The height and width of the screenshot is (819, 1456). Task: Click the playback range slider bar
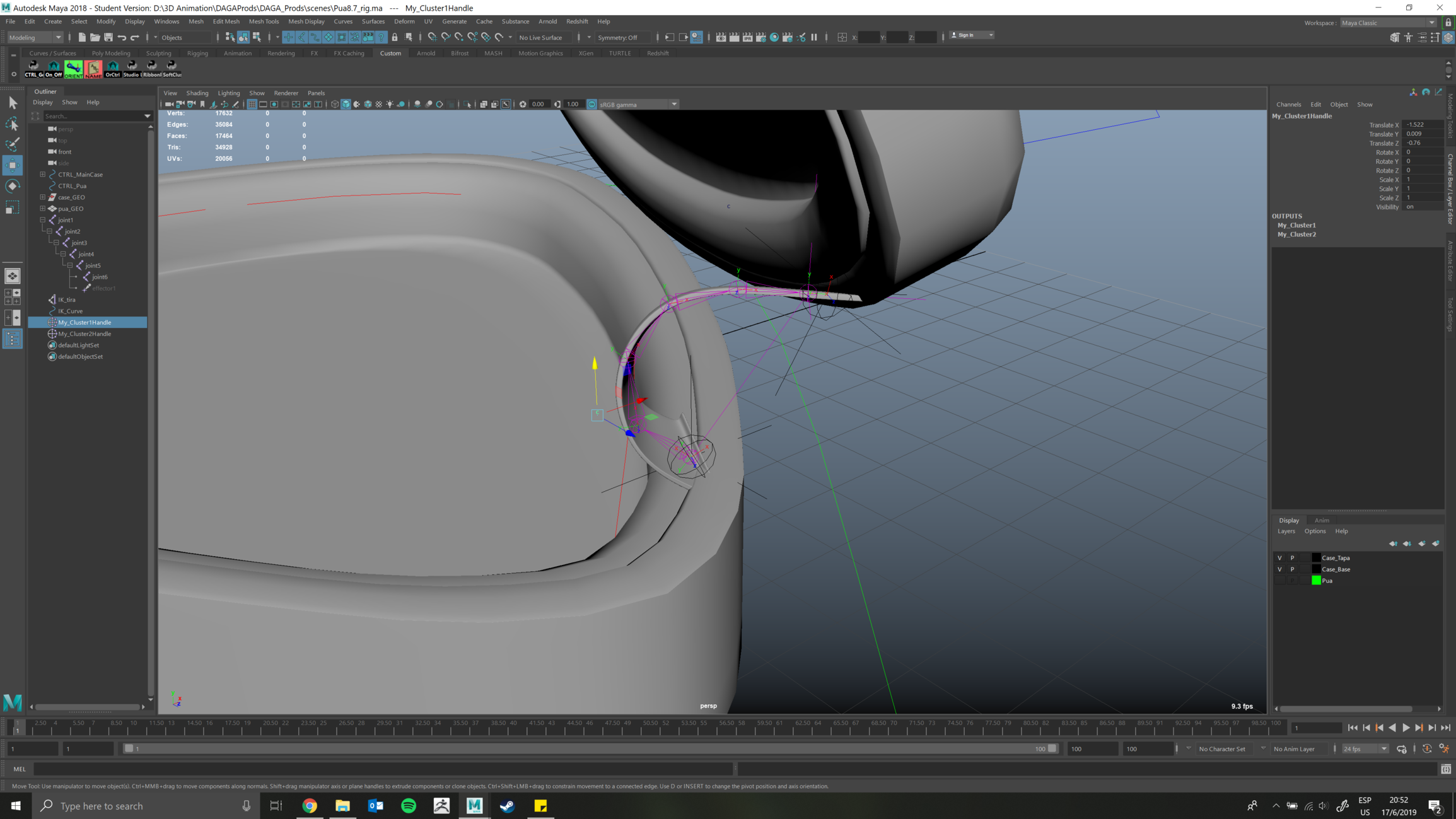pyautogui.click(x=590, y=749)
